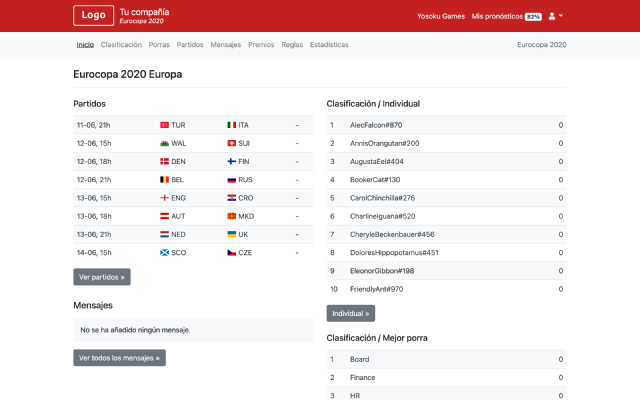Click the England flag icon
The height and width of the screenshot is (400, 640).
point(164,198)
